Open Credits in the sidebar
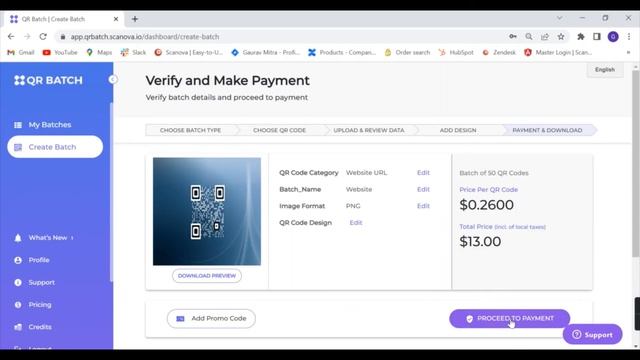Viewport: 640px width, 360px height. (40, 327)
